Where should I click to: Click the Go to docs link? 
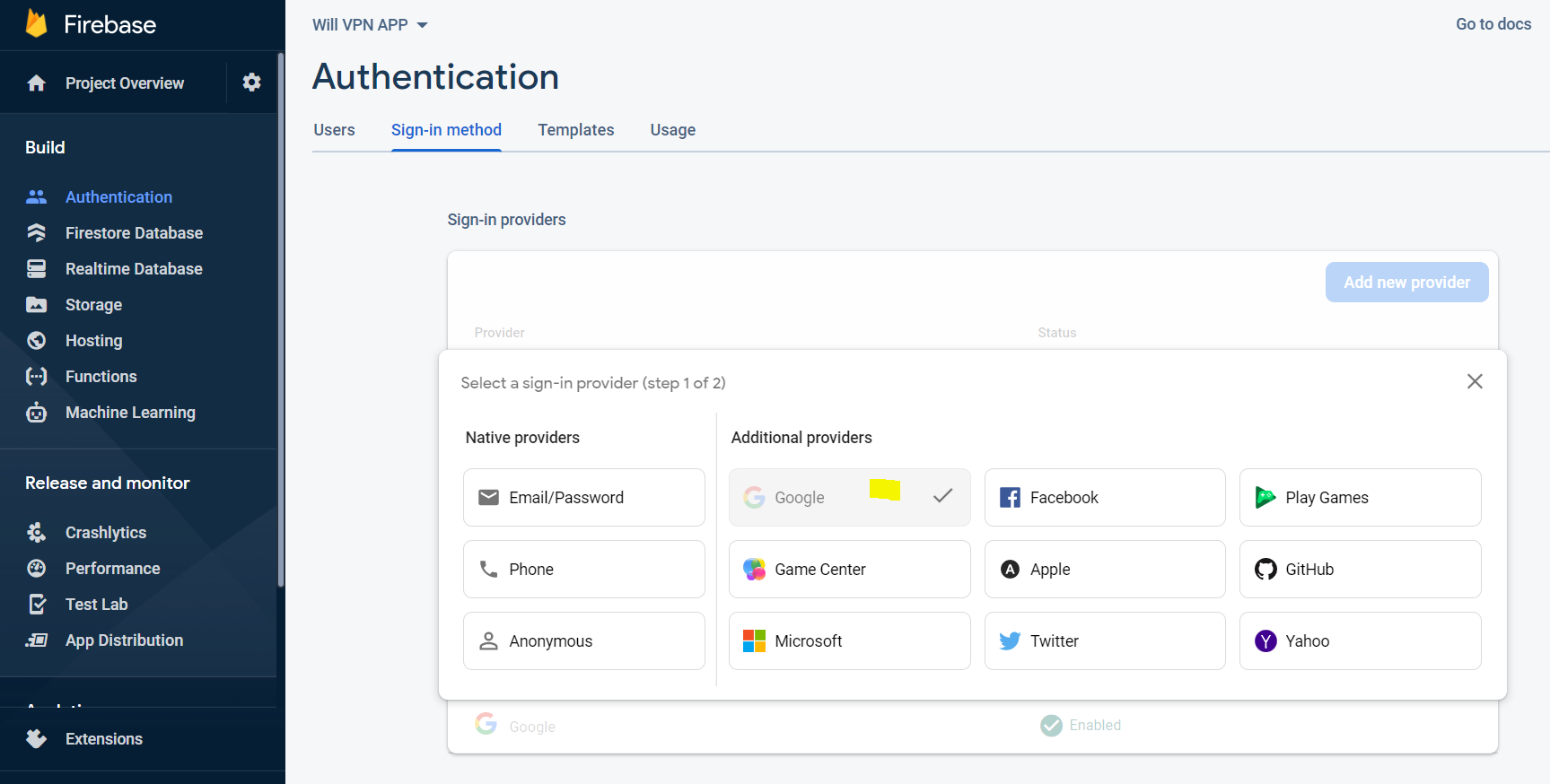1493,24
